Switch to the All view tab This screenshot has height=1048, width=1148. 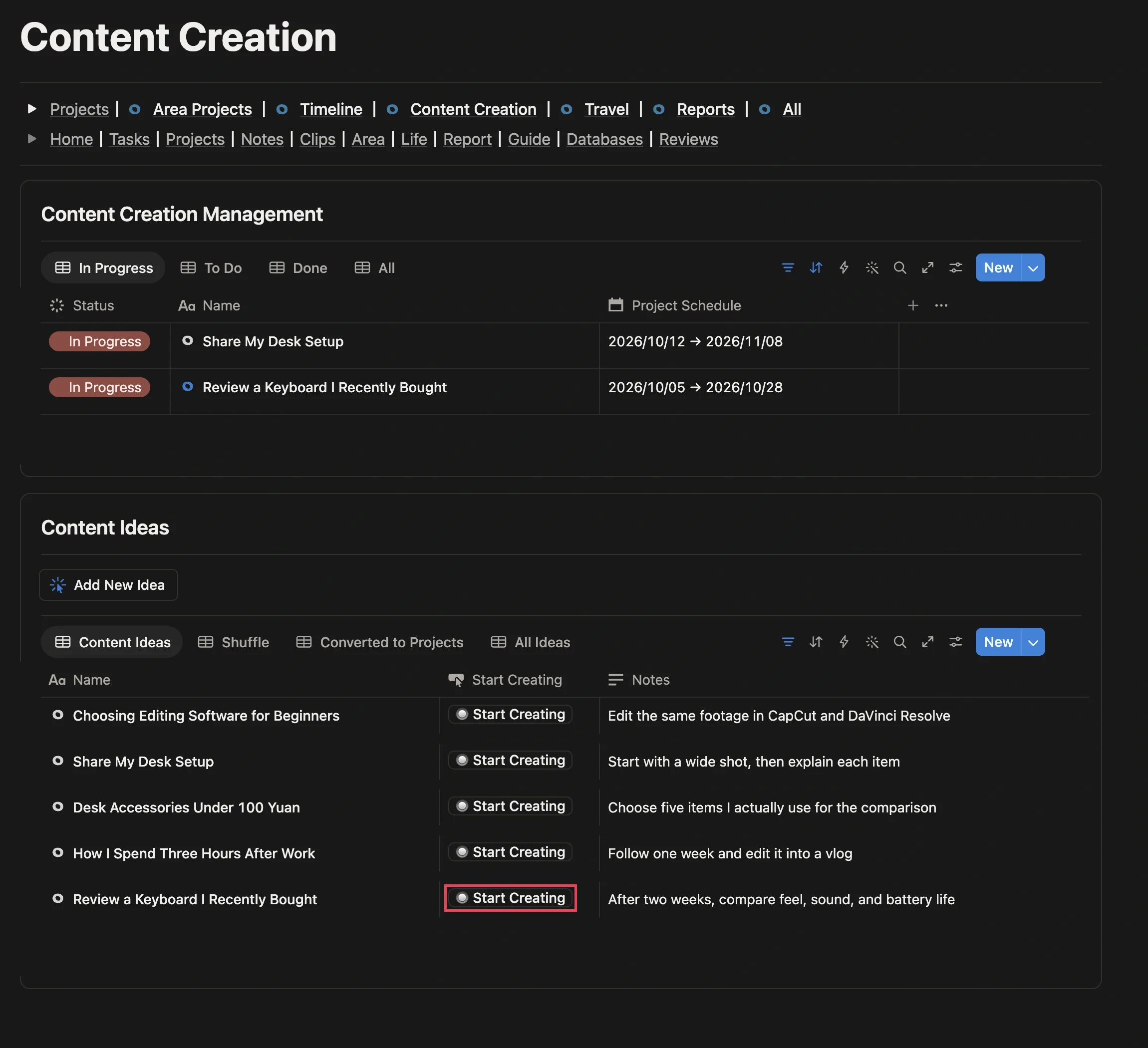[374, 267]
